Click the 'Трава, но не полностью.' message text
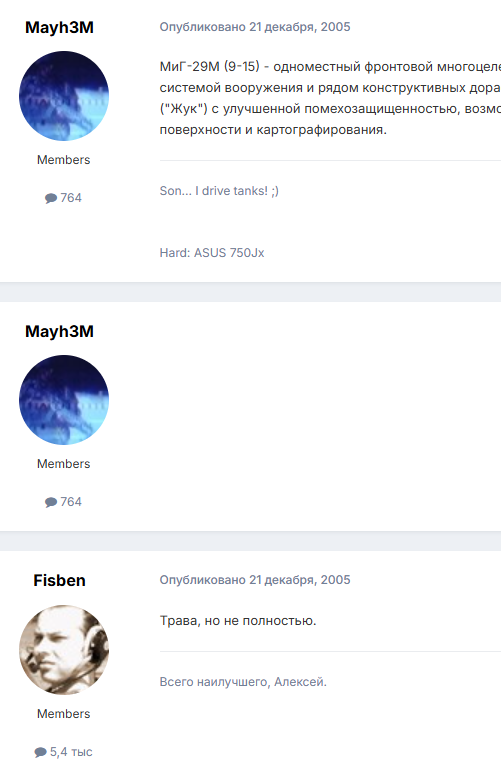The width and height of the screenshot is (501, 766). point(238,621)
